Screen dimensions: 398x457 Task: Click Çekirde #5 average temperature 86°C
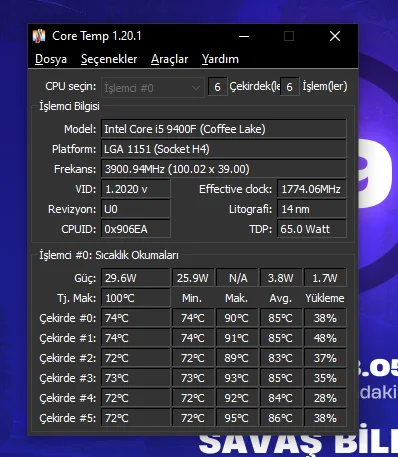[281, 418]
